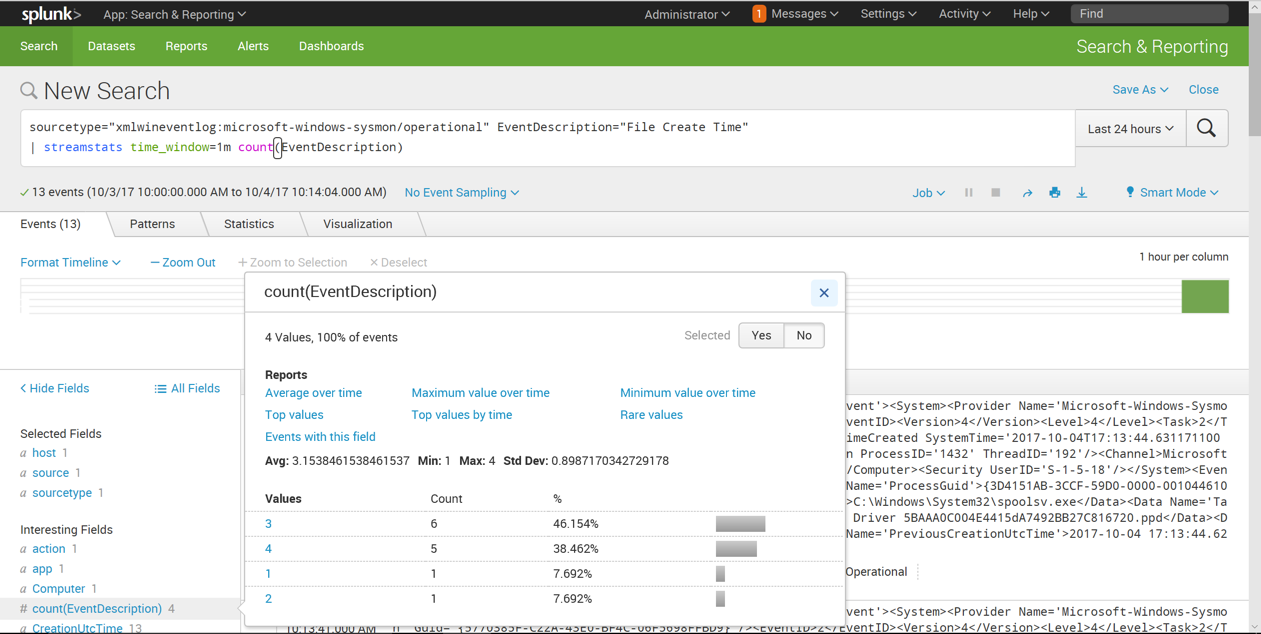This screenshot has height=634, width=1261.
Task: Open the Dashboards navigation item
Action: click(331, 46)
